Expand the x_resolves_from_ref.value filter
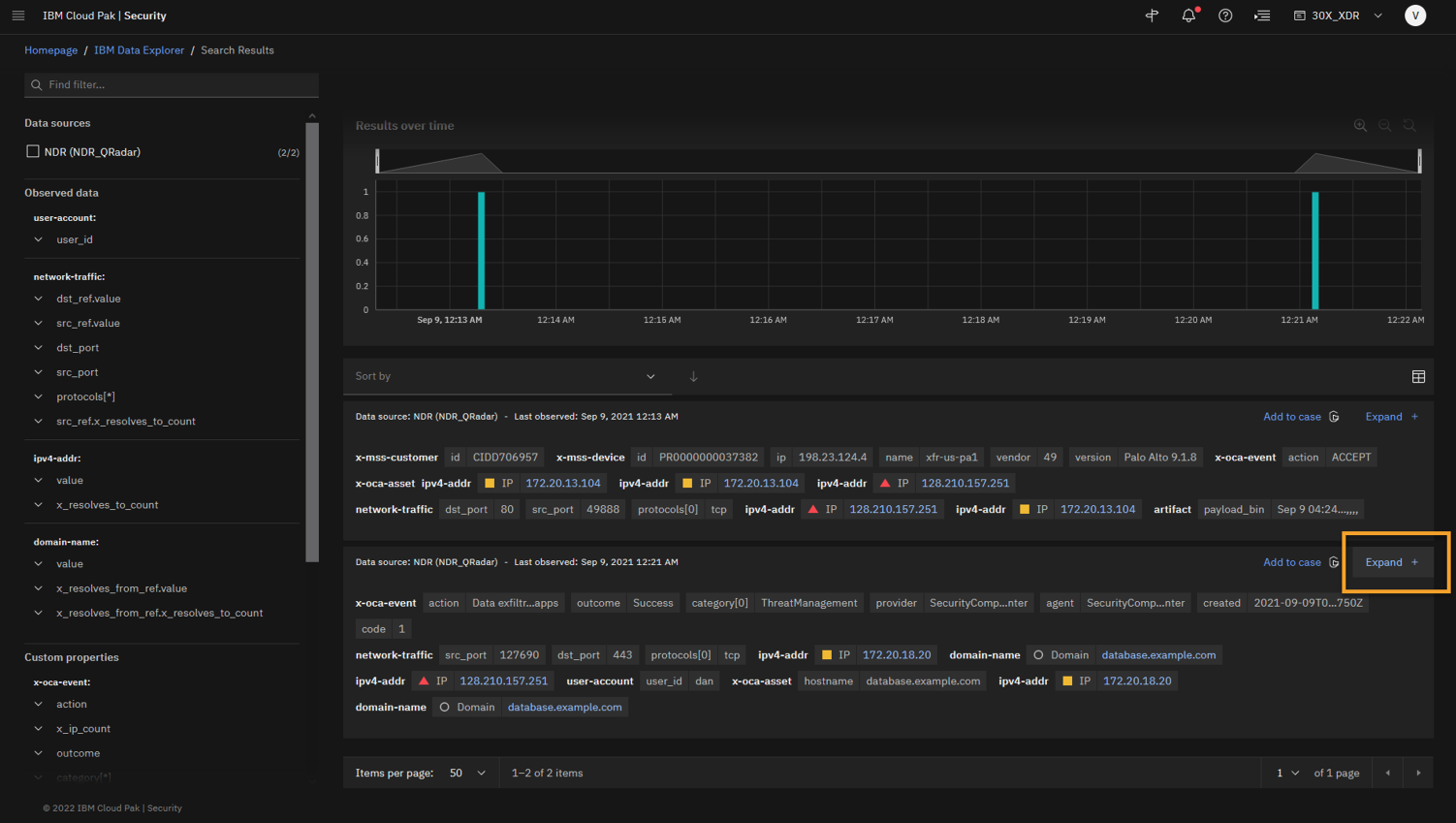Image resolution: width=1456 pixels, height=823 pixels. click(x=38, y=587)
